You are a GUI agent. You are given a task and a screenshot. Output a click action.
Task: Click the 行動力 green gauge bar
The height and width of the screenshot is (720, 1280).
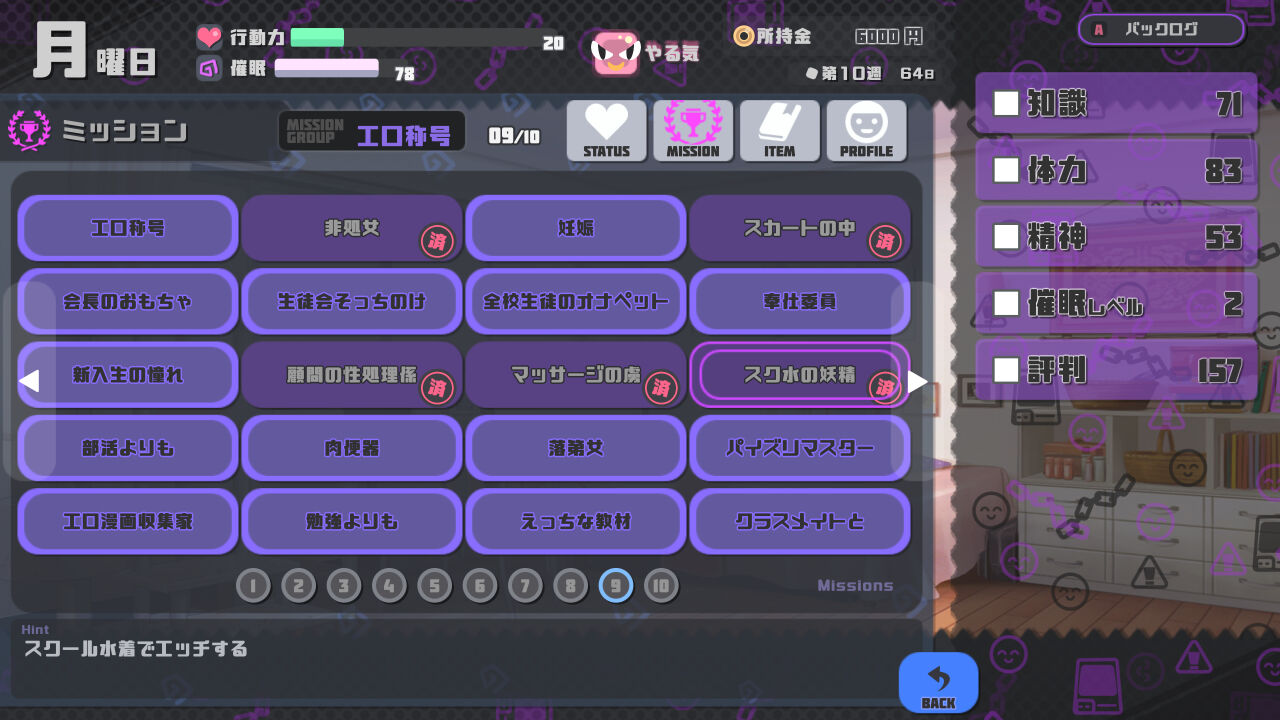click(318, 38)
